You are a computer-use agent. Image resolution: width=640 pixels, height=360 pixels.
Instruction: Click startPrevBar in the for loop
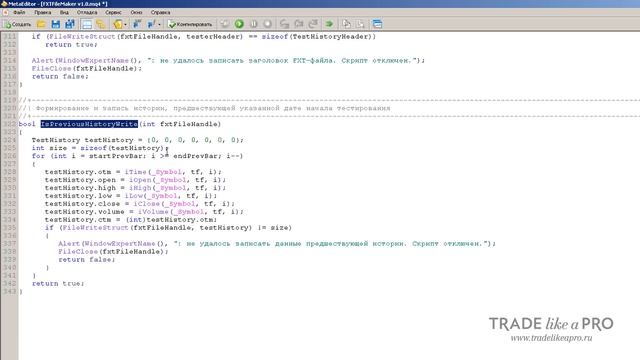click(116, 156)
